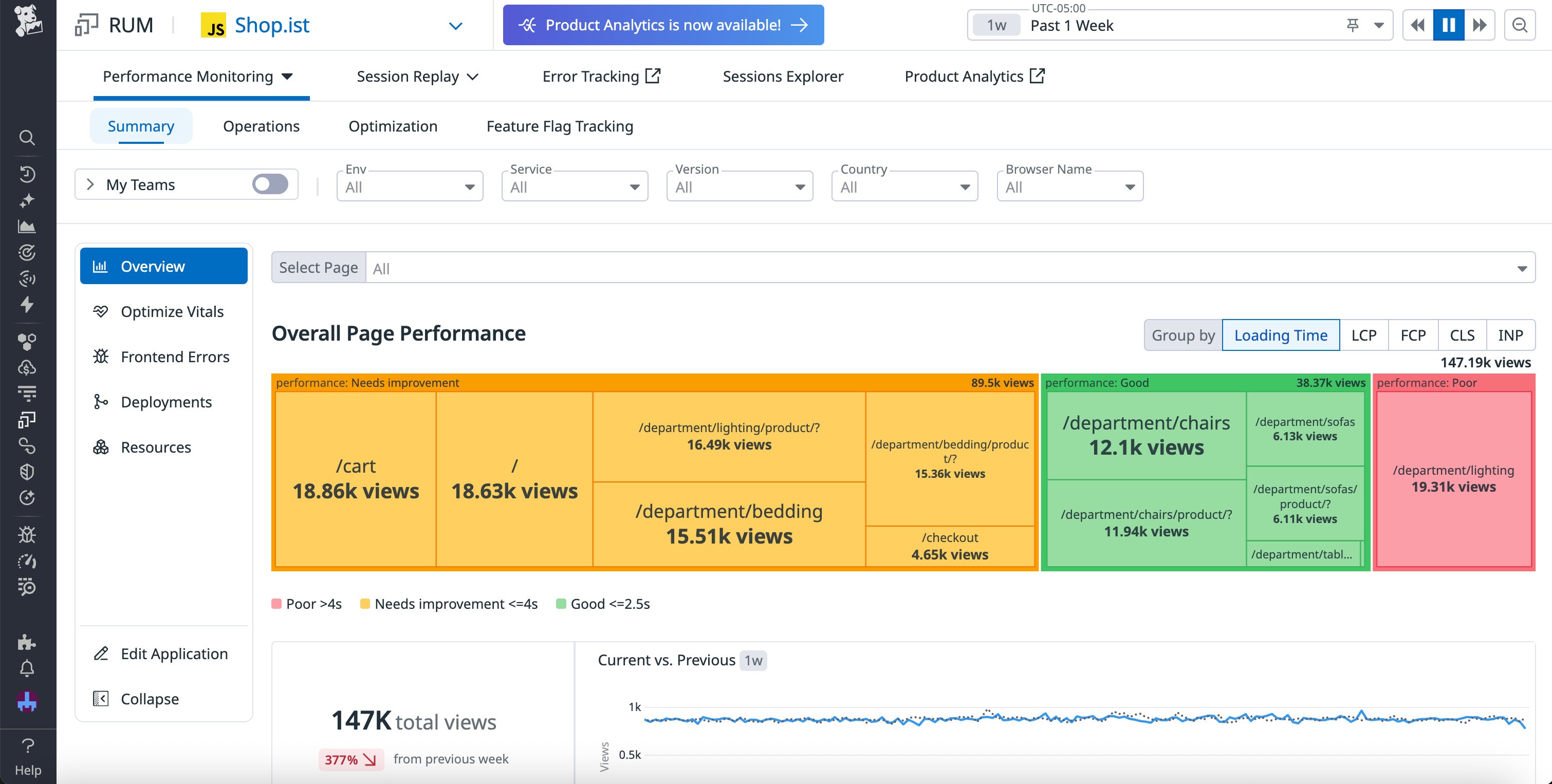
Task: Click the Product Analytics announcement banner
Action: [663, 25]
